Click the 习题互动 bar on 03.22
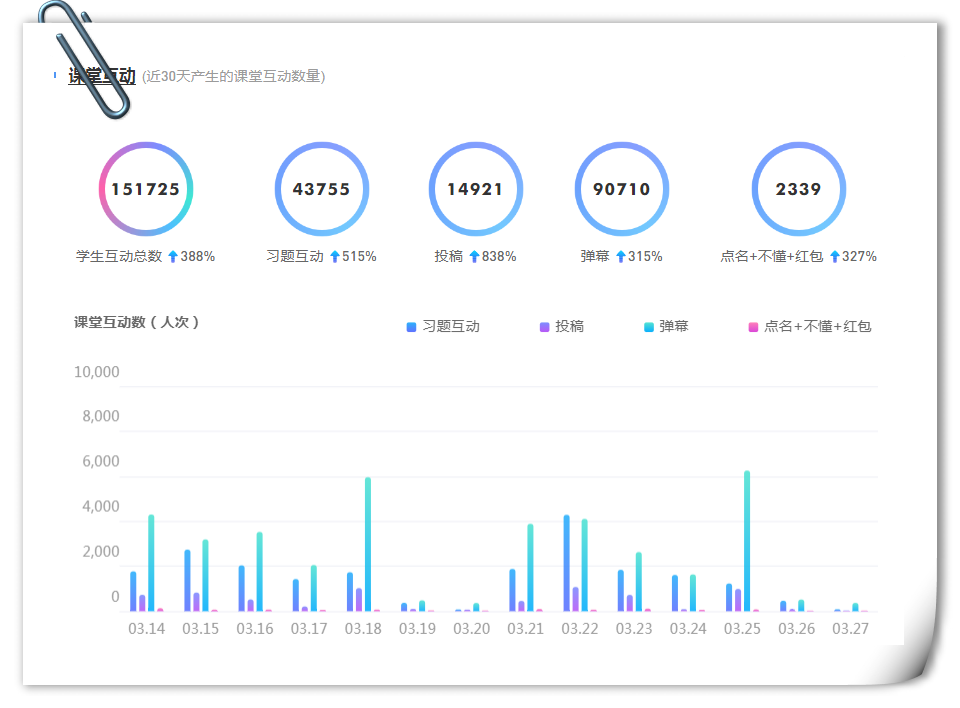Viewport: 960px width, 708px height. click(x=567, y=562)
